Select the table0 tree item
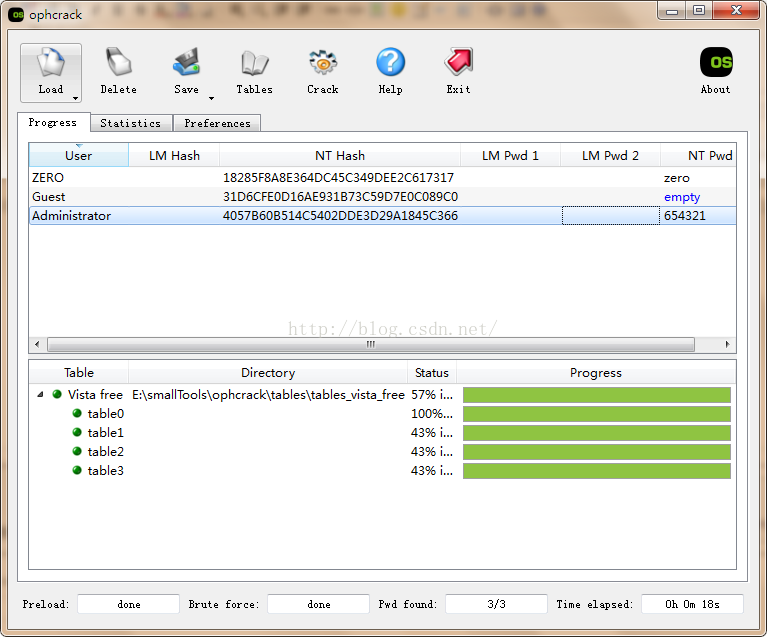 pos(106,413)
